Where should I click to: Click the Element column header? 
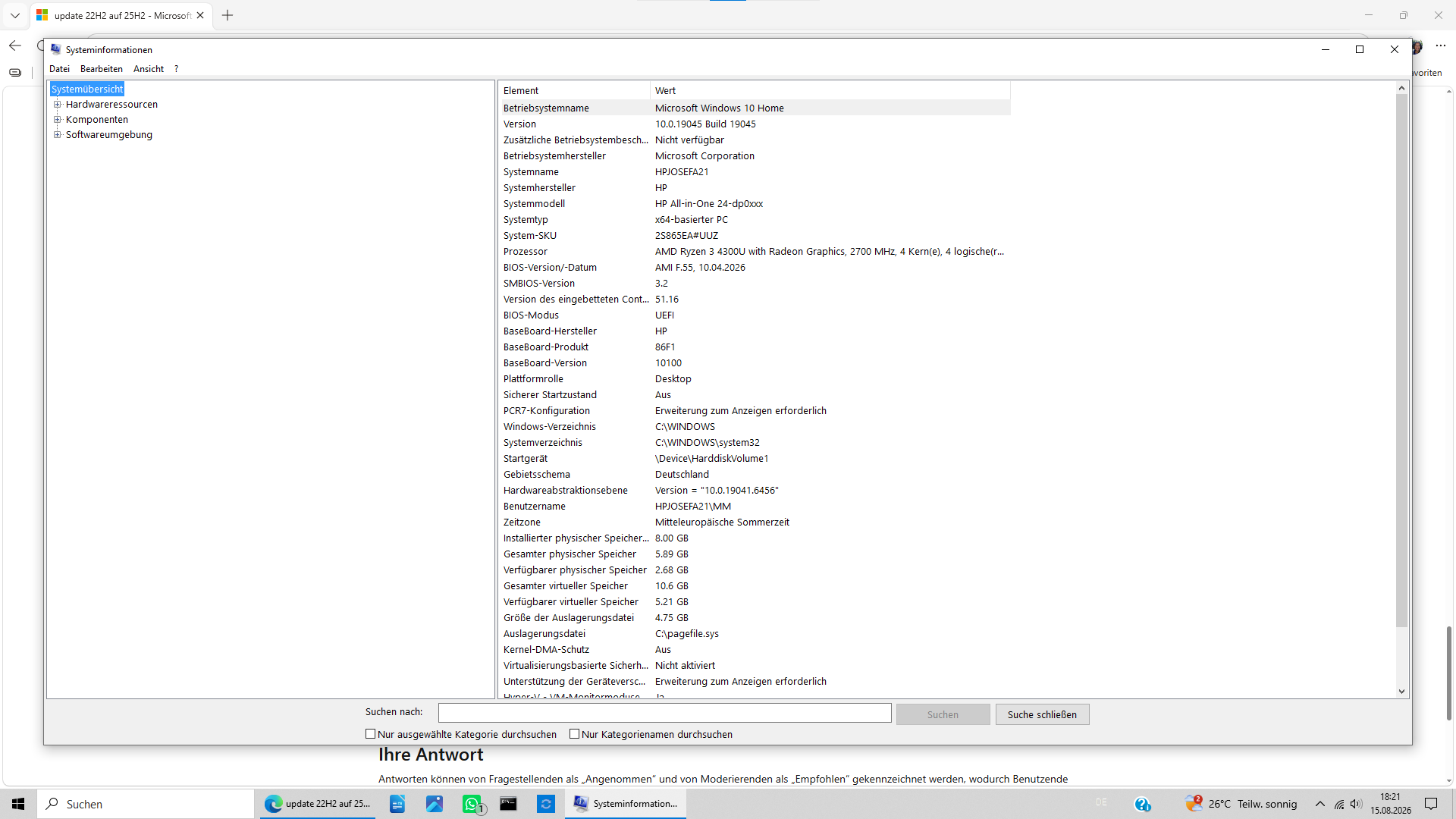[x=574, y=90]
